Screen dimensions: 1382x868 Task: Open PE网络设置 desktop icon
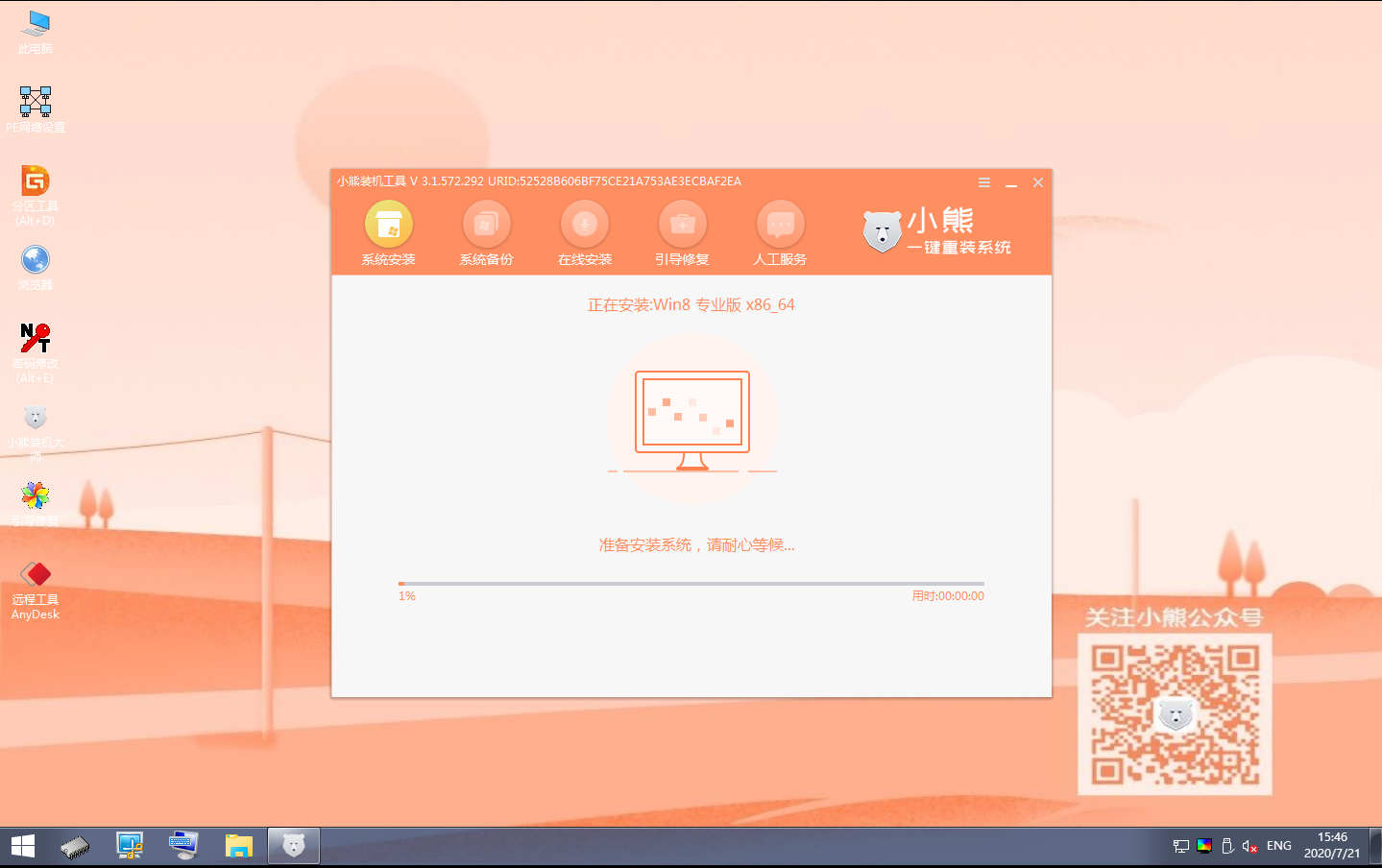[36, 109]
